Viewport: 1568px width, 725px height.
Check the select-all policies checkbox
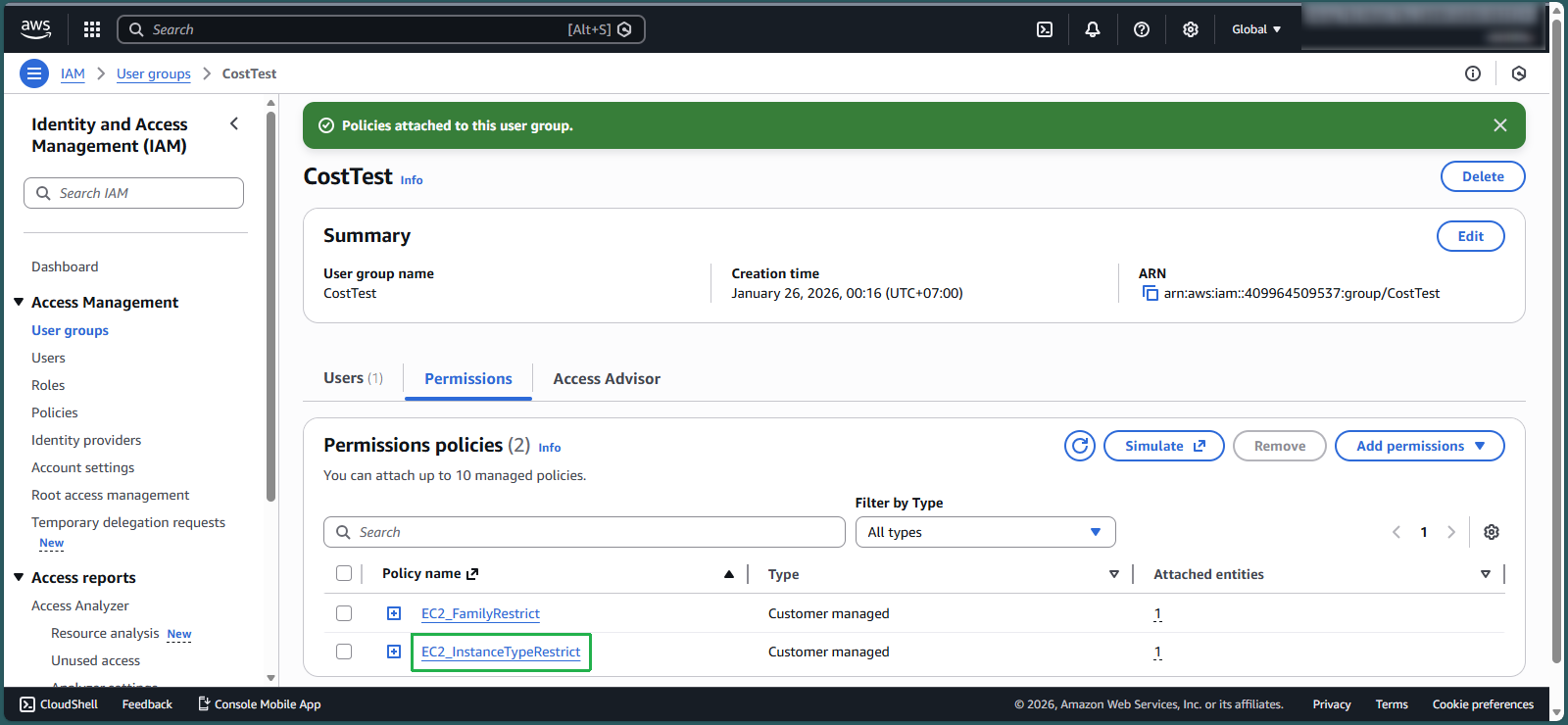pyautogui.click(x=344, y=574)
